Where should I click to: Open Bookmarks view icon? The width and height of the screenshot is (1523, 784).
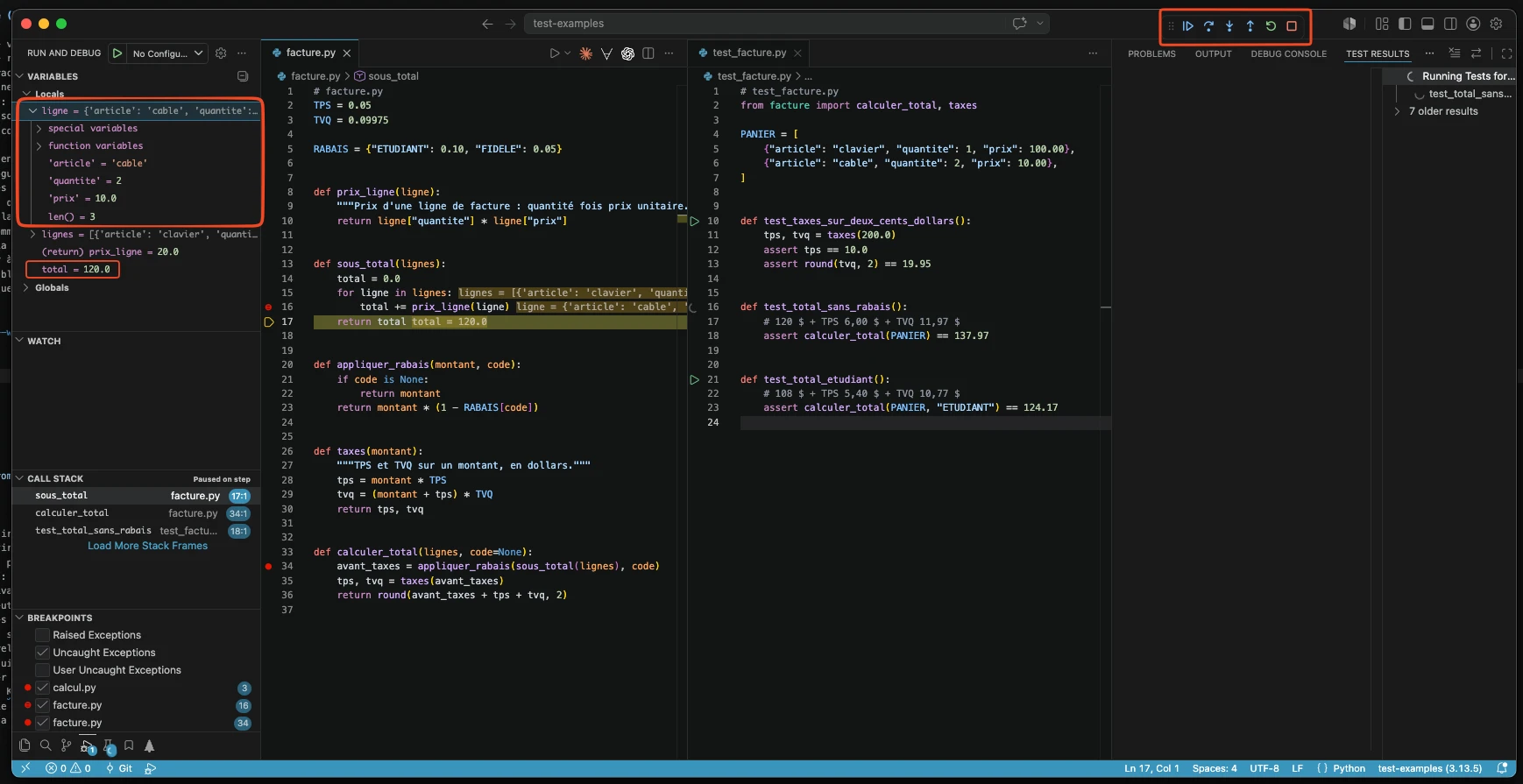[129, 745]
